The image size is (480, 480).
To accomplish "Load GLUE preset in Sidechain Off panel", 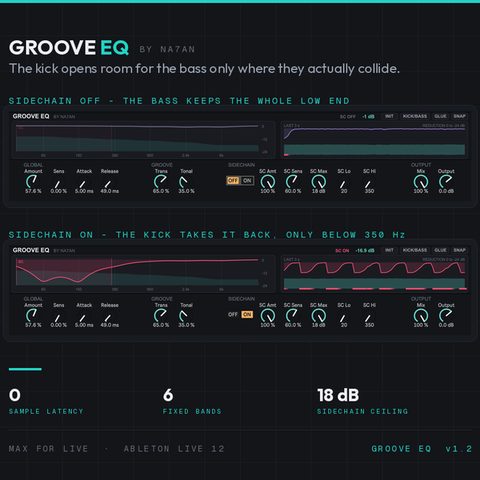I will (440, 116).
